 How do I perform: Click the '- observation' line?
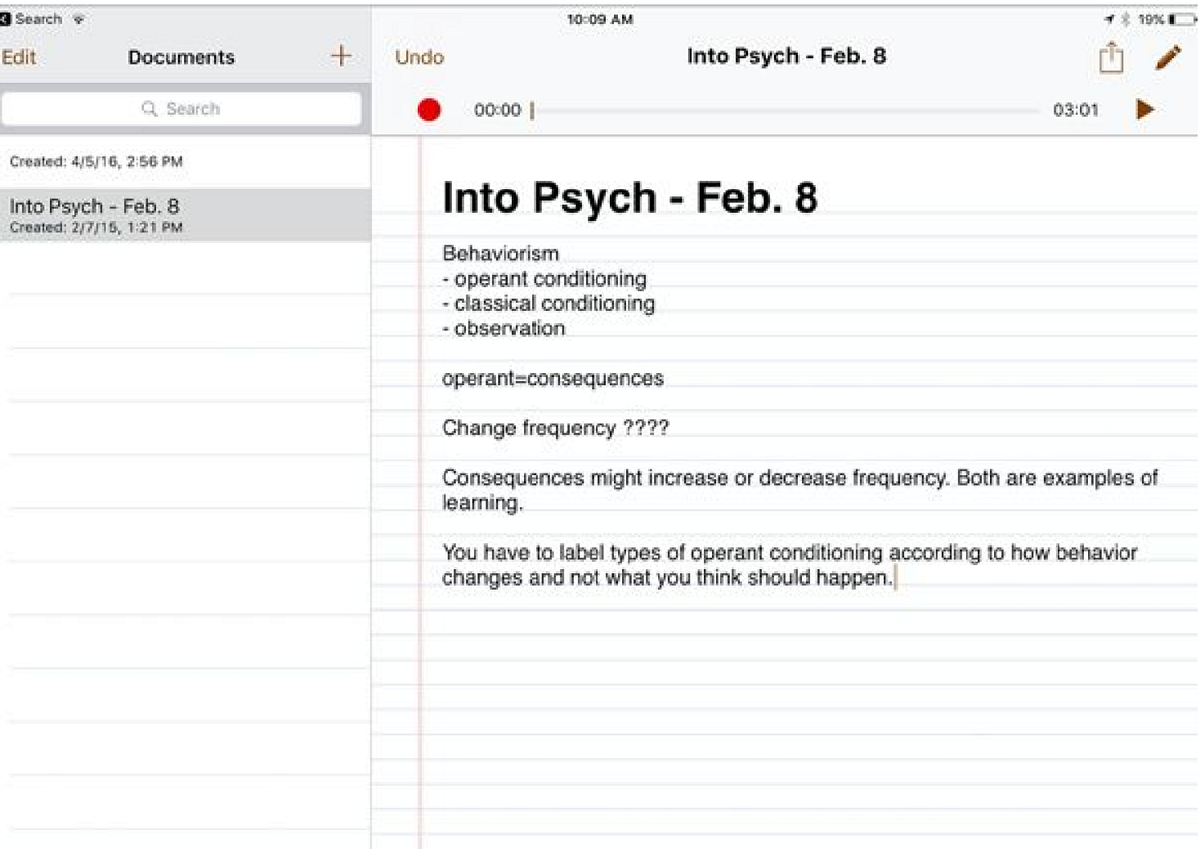pyautogui.click(x=503, y=328)
